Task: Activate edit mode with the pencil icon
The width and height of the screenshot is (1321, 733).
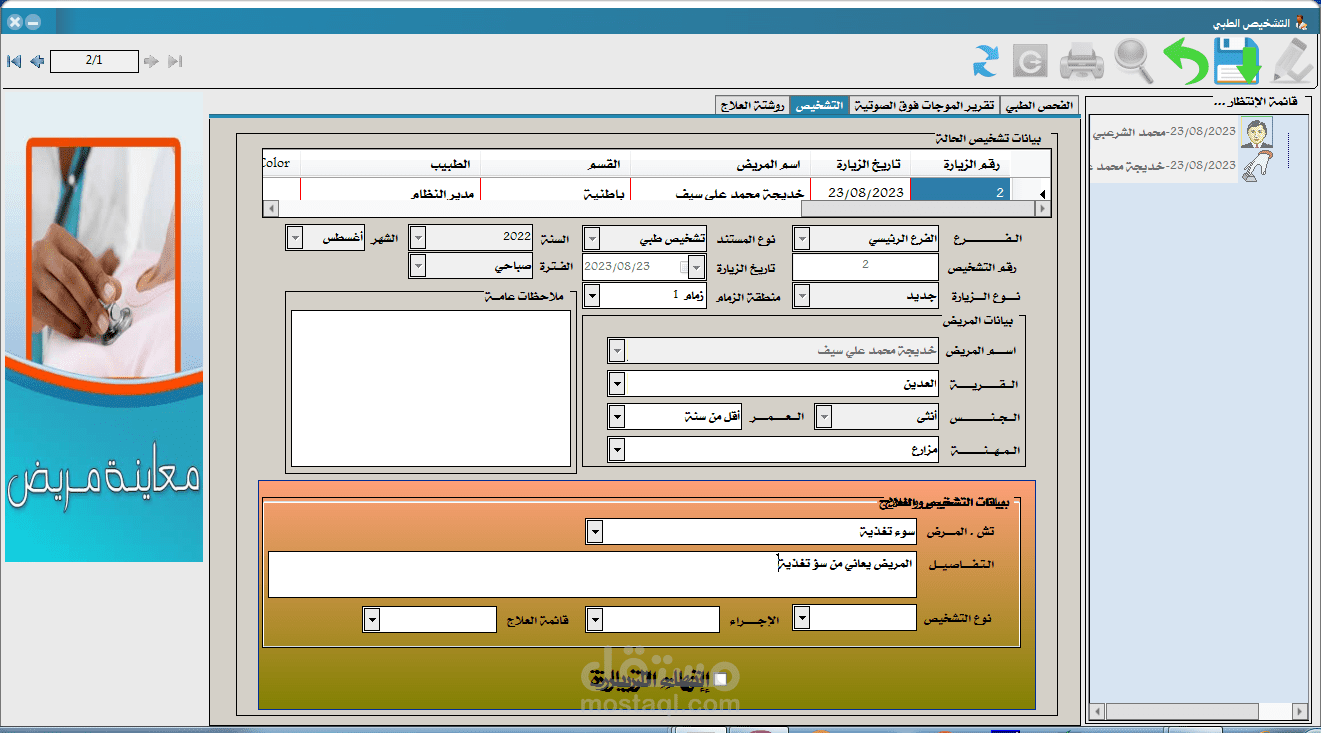Action: point(1290,60)
